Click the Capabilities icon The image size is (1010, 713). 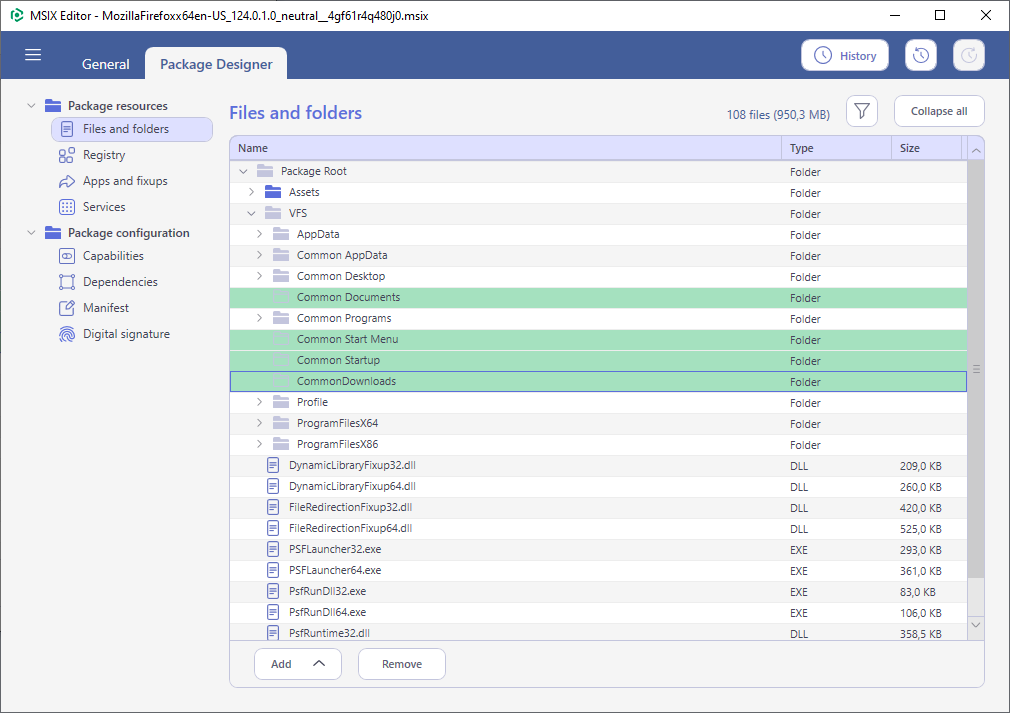point(66,256)
